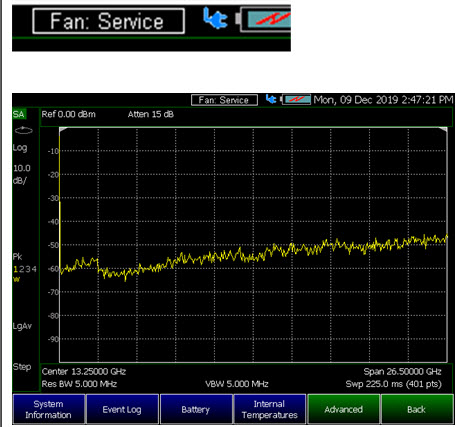Click the small Fan: Service status in analyzer bar
This screenshot has width=458, height=427.
coord(224,100)
